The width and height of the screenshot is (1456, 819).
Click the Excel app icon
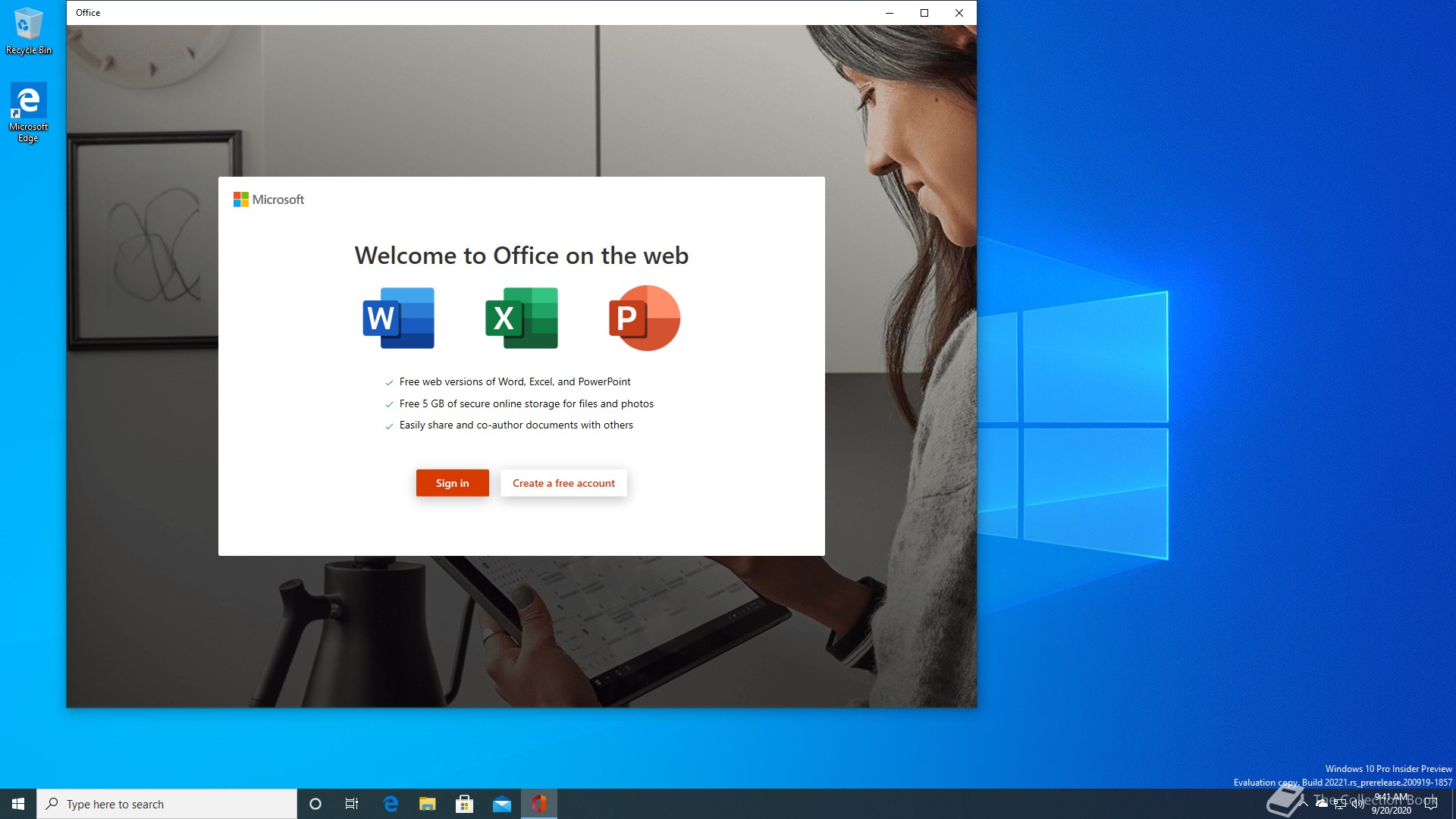(x=522, y=318)
